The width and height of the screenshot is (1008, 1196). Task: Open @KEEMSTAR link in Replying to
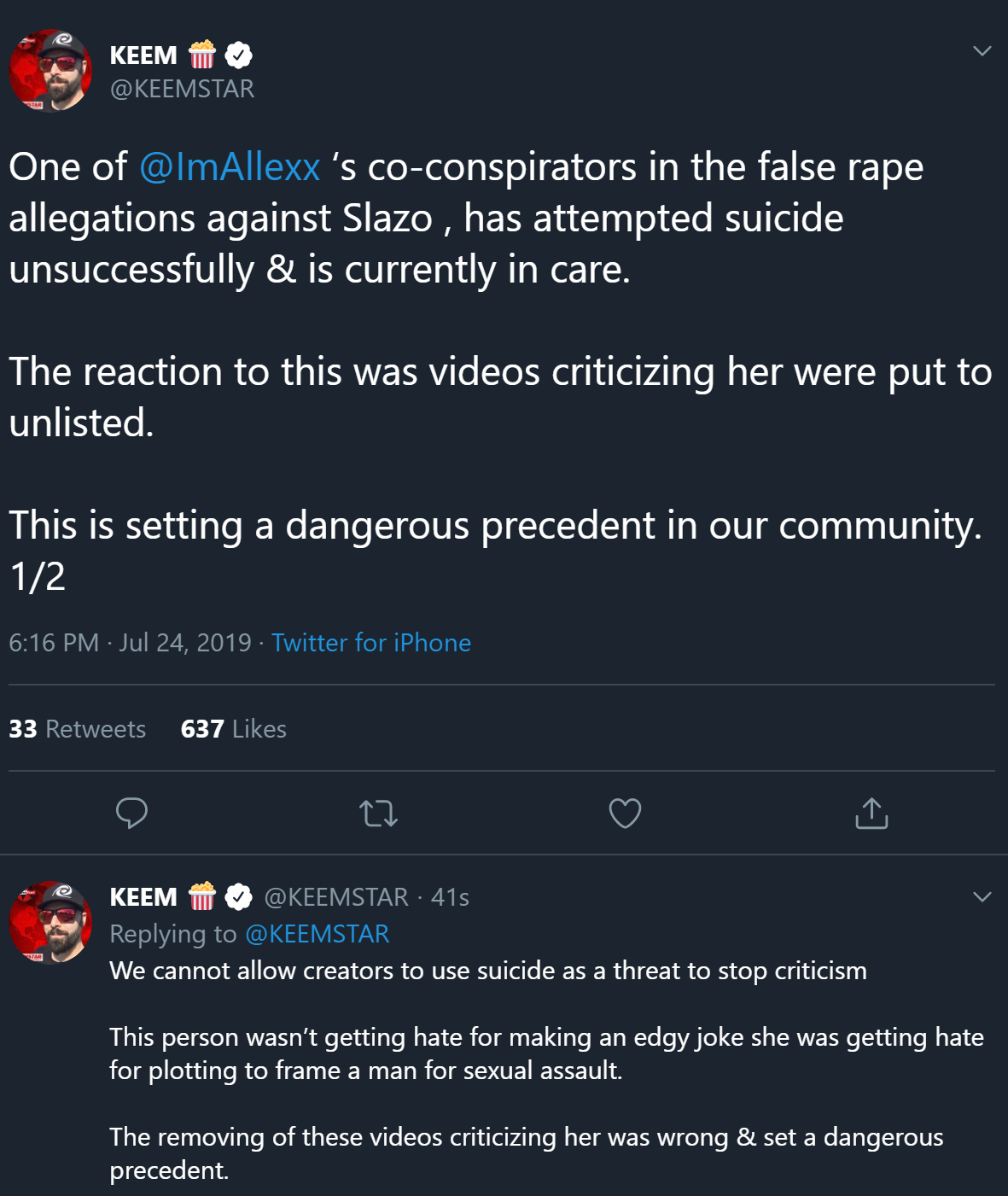(318, 934)
